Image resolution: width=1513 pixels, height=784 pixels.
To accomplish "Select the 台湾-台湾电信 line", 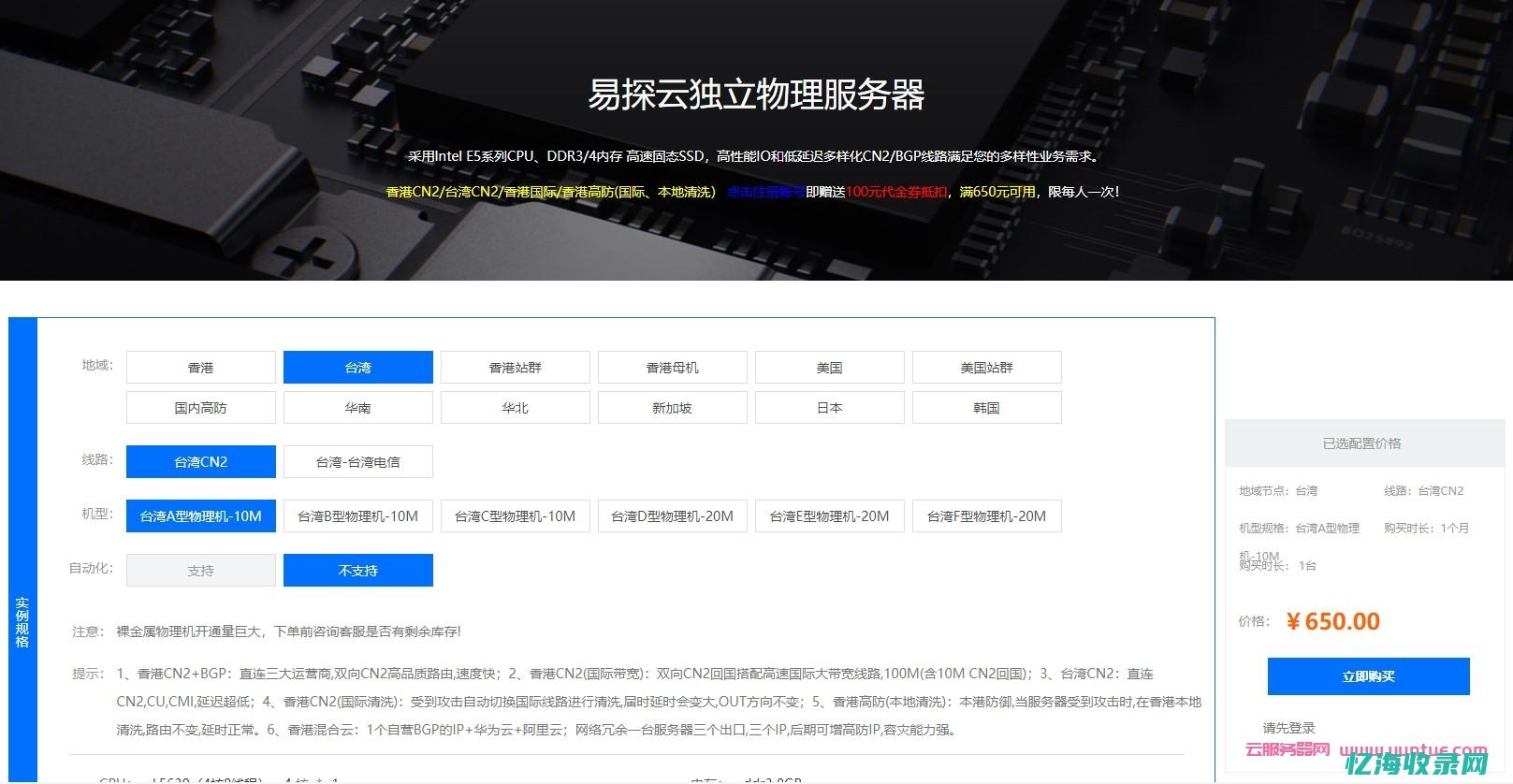I will (x=358, y=462).
